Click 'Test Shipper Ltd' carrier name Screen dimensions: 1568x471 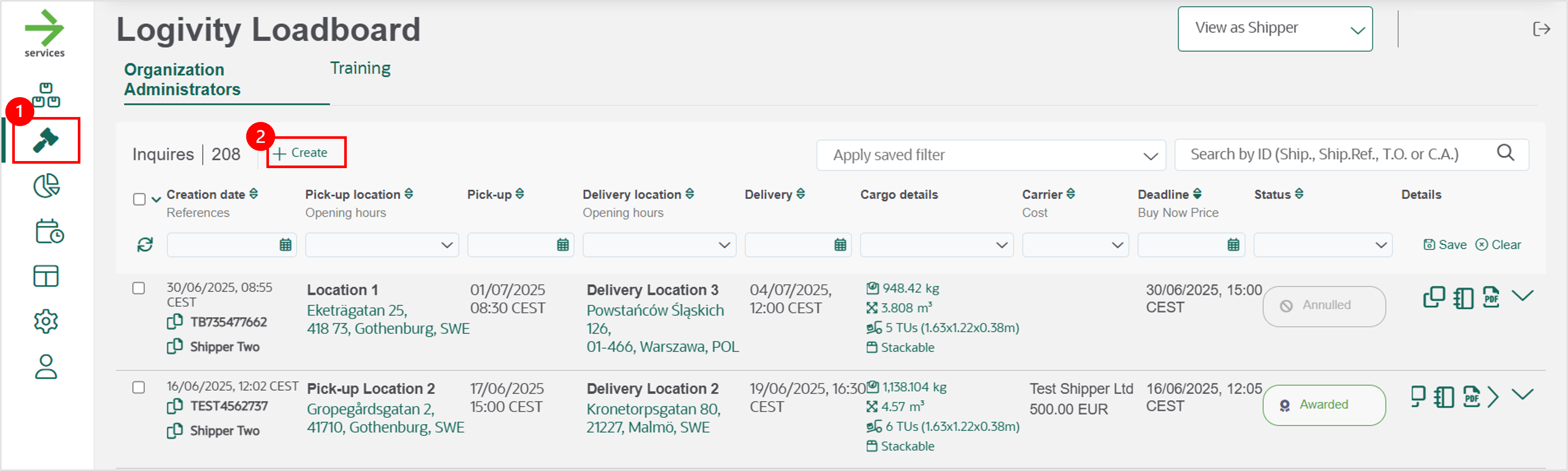[x=1081, y=388]
